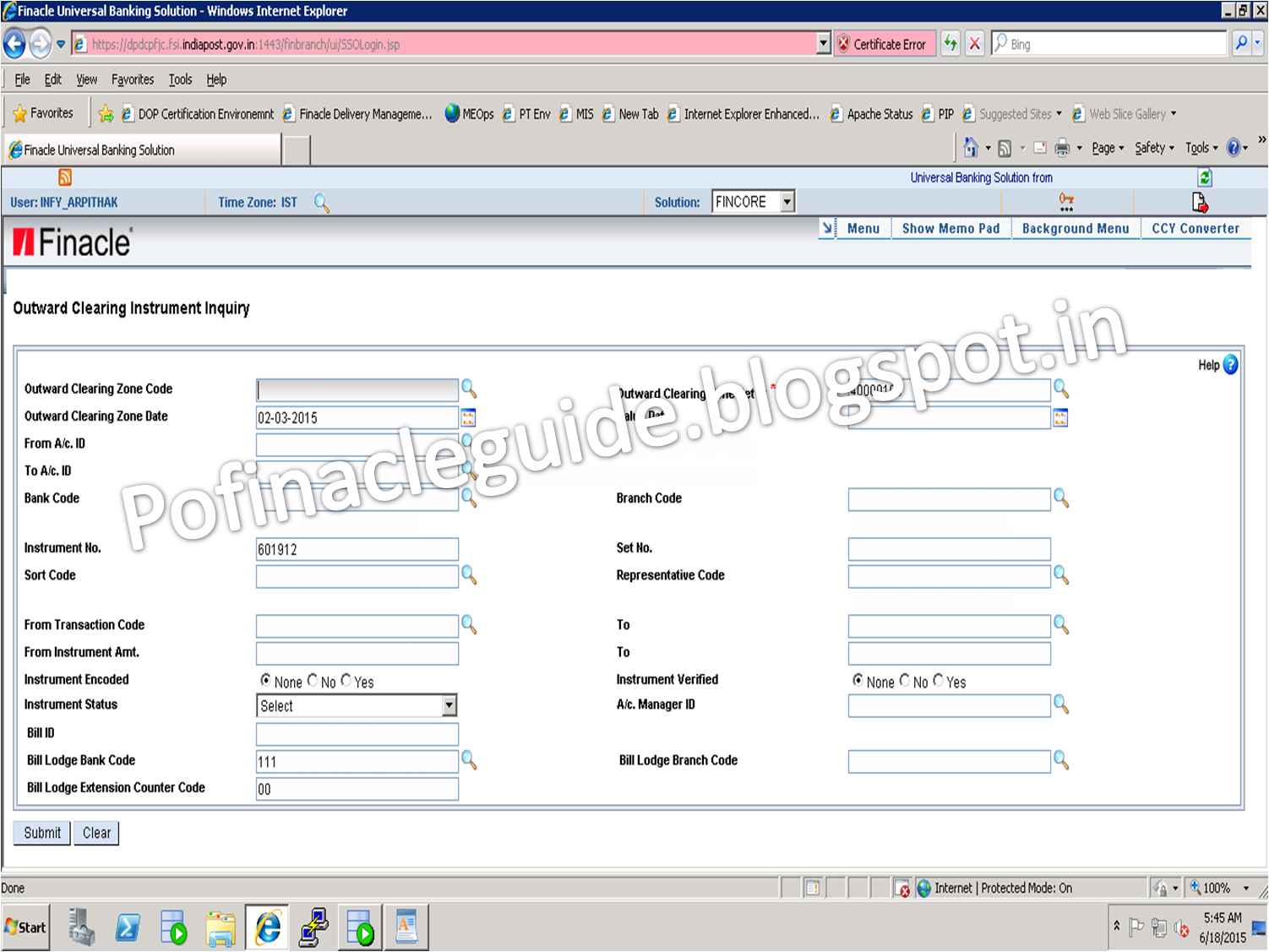
Task: Open the Favorites menu
Action: pos(133,79)
